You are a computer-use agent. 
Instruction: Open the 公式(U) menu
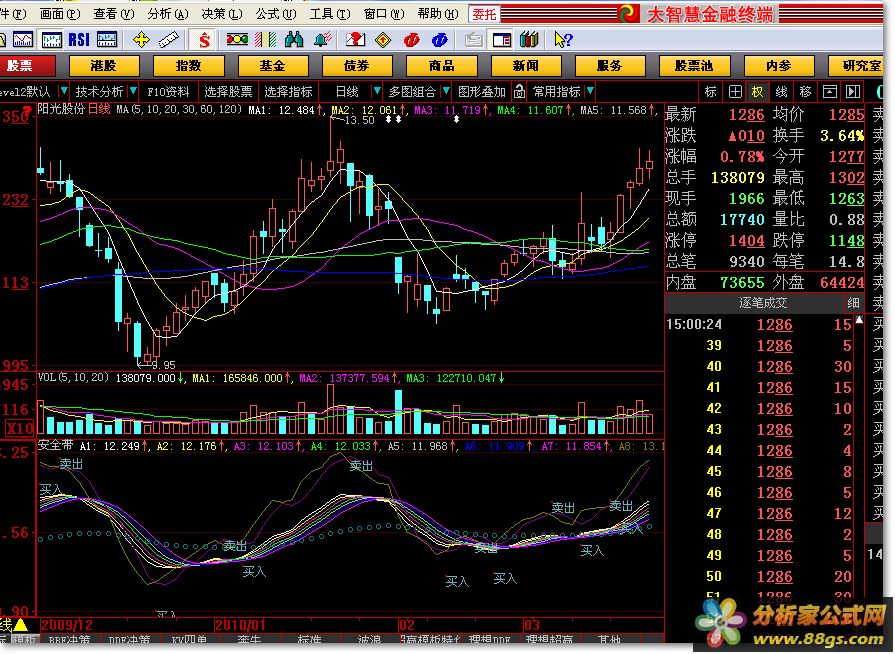point(276,14)
